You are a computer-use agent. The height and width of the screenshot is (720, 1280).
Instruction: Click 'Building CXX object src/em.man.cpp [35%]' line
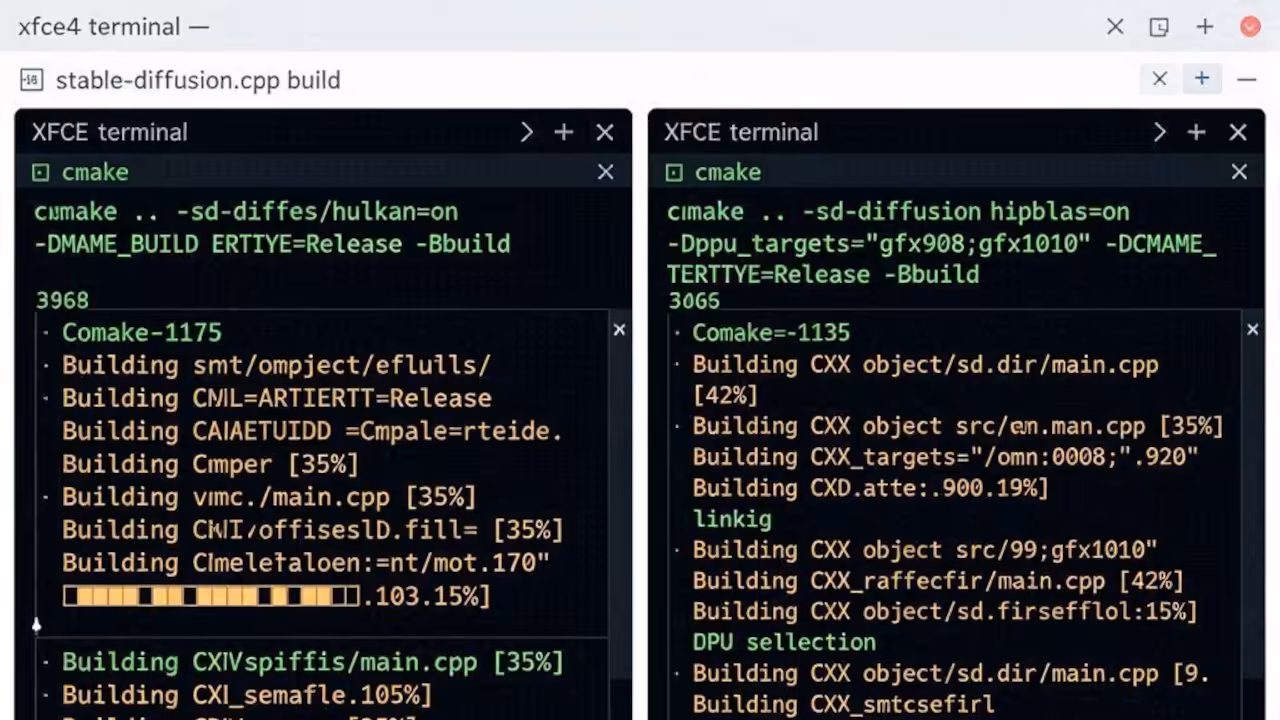(958, 426)
